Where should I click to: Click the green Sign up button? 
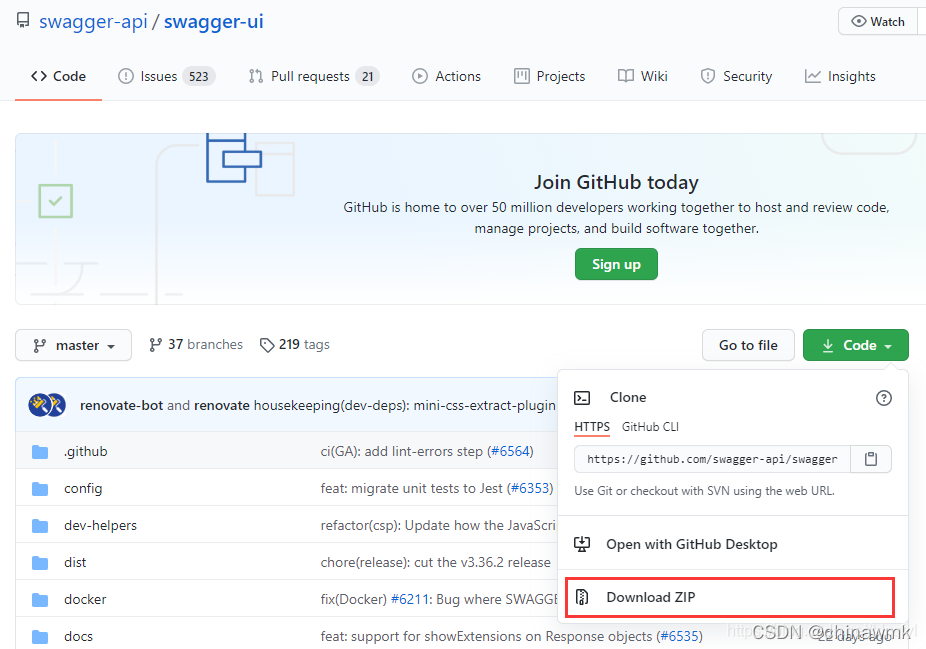616,264
